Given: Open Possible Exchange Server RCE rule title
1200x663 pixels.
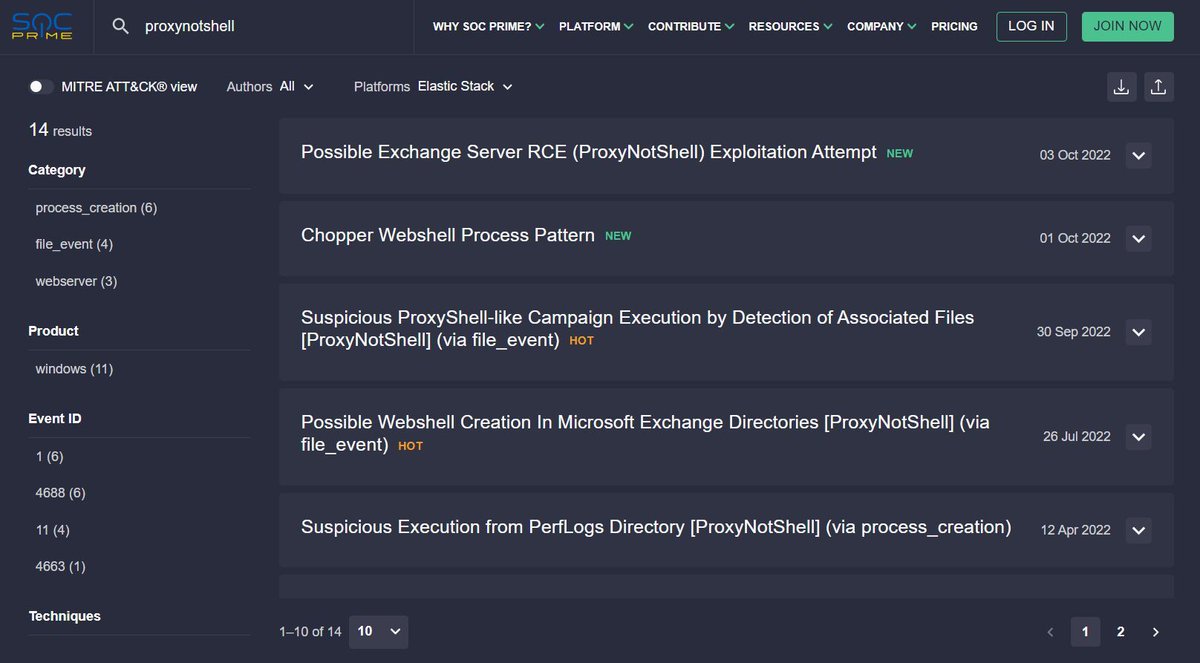Looking at the screenshot, I should click(588, 153).
